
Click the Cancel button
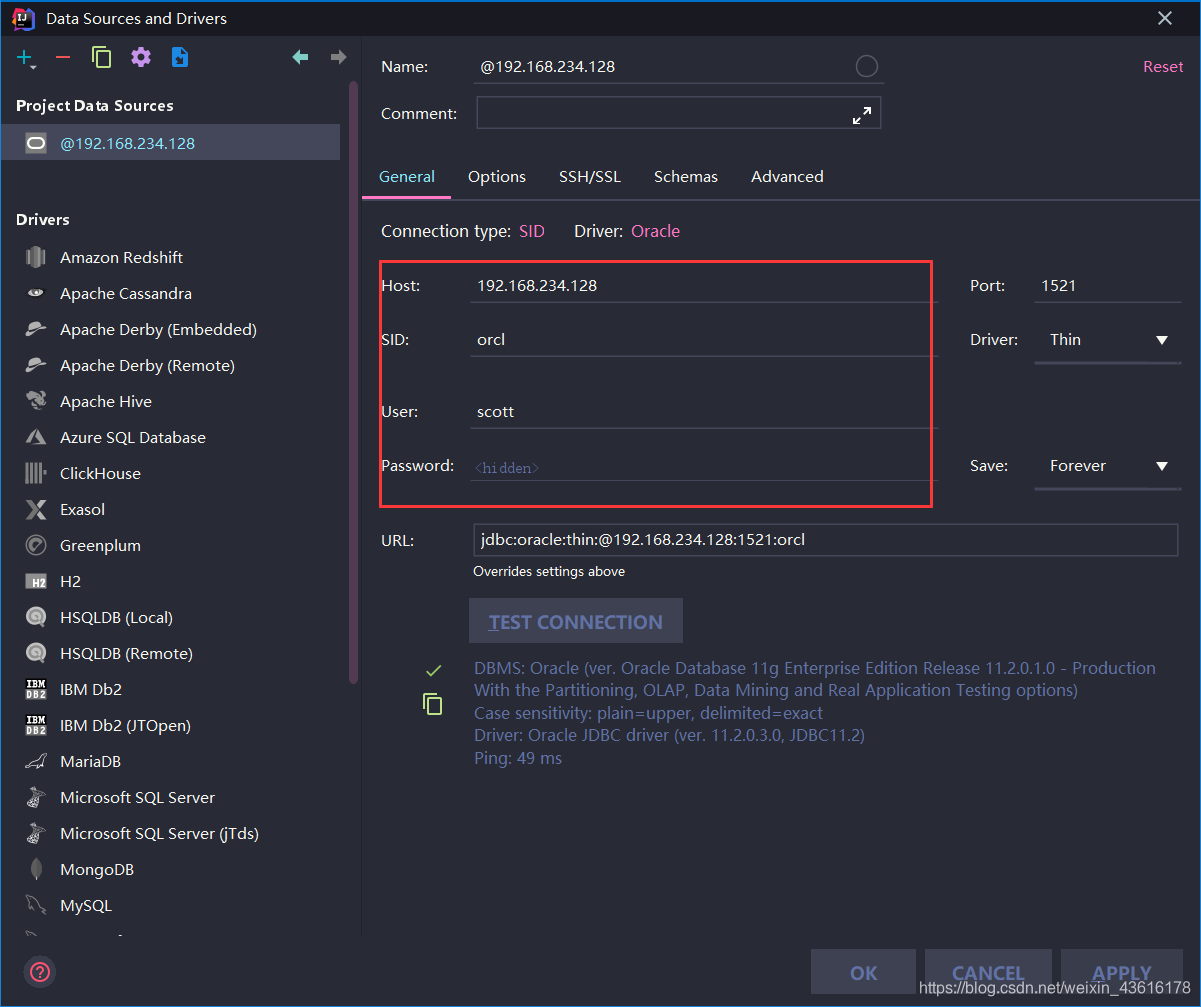pyautogui.click(x=988, y=973)
